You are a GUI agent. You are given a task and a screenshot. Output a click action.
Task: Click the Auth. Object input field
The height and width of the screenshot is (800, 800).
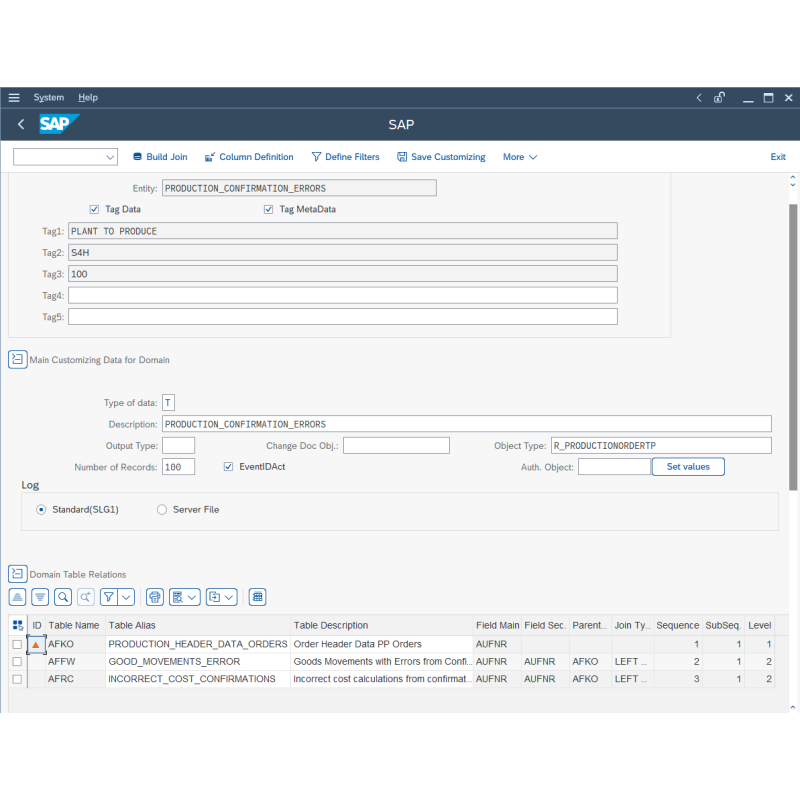pos(614,467)
